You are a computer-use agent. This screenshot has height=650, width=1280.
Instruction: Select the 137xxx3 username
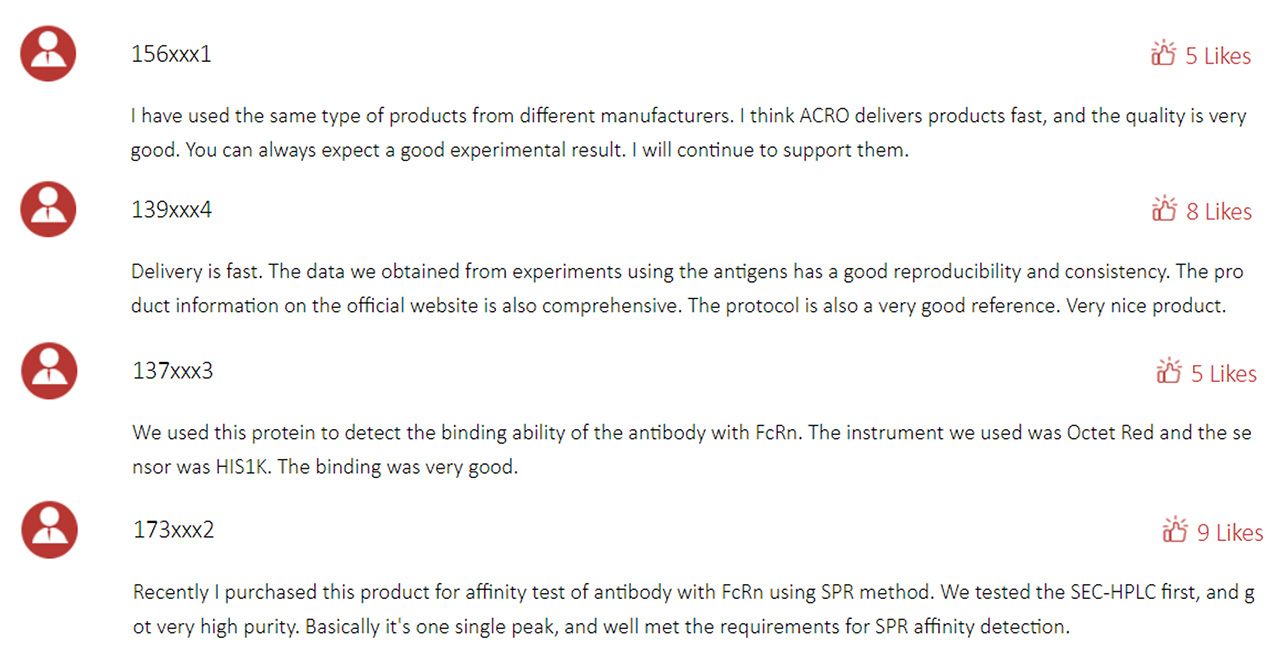pyautogui.click(x=173, y=371)
